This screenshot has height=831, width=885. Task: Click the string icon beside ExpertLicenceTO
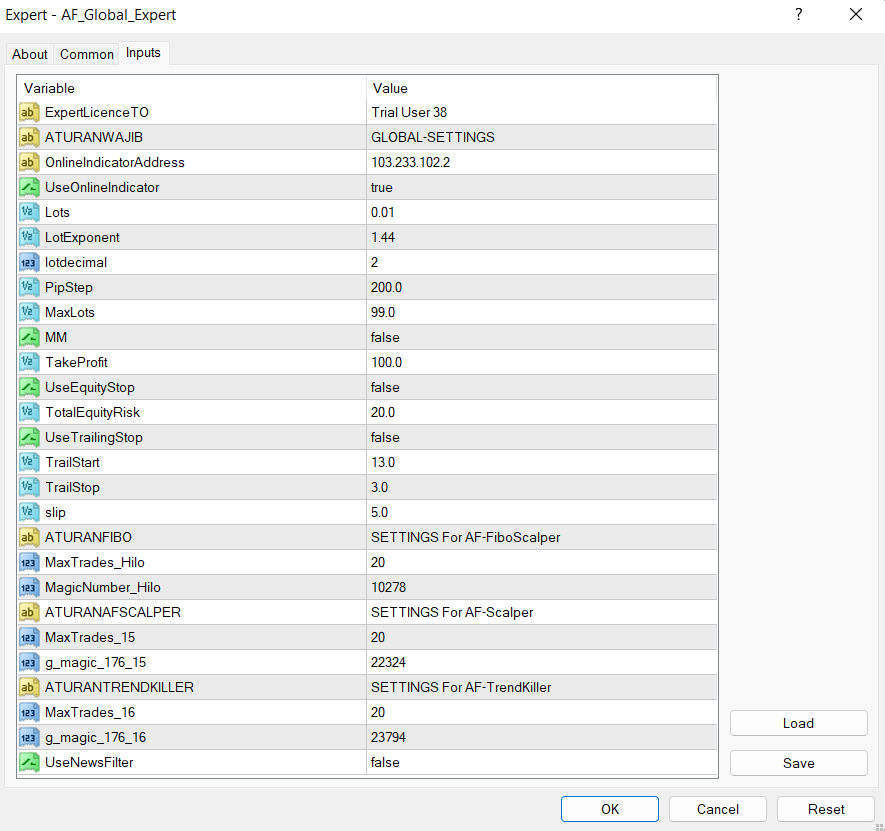29,112
